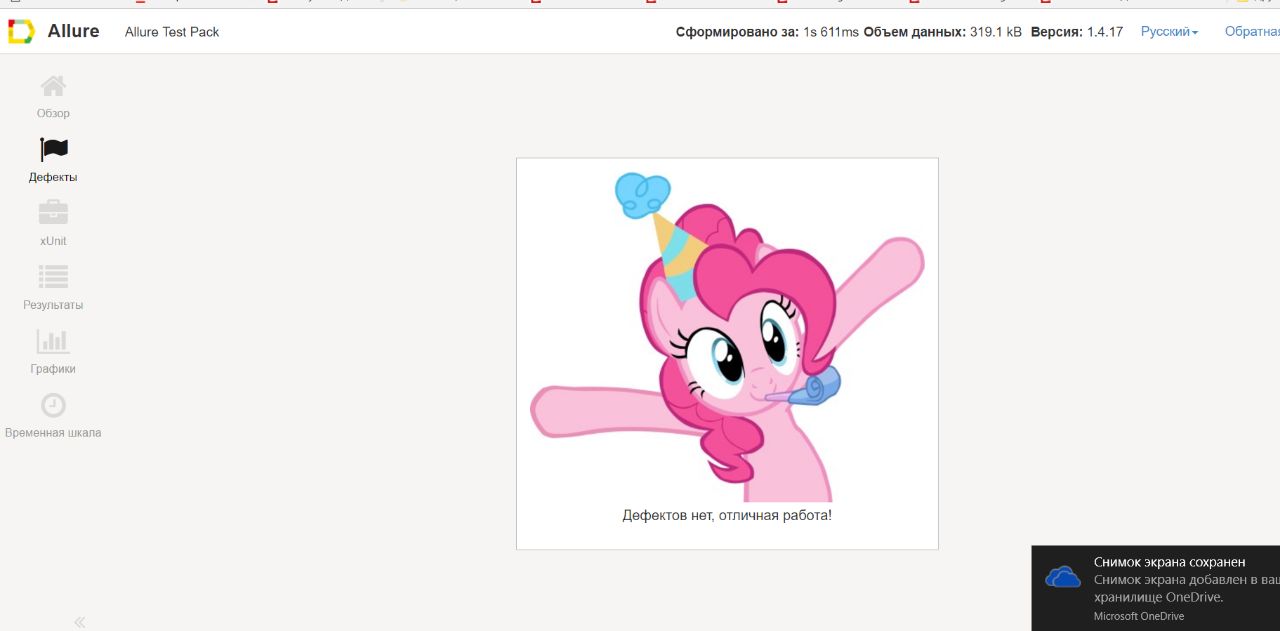Click the Дефекты menu label
1280x631 pixels.
click(x=53, y=177)
